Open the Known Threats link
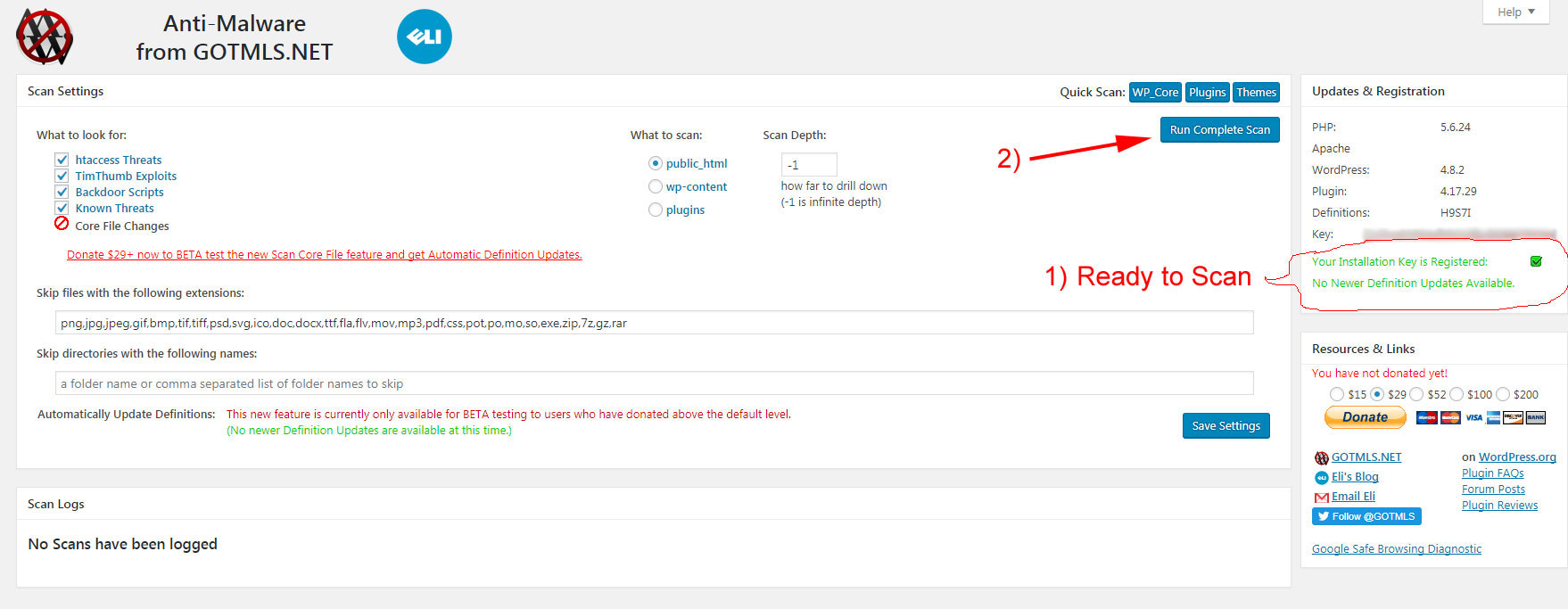This screenshot has height=609, width=1568. click(x=114, y=208)
